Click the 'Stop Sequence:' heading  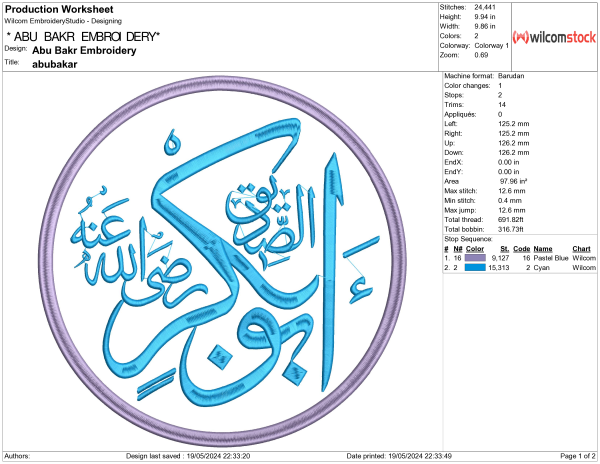pos(468,239)
